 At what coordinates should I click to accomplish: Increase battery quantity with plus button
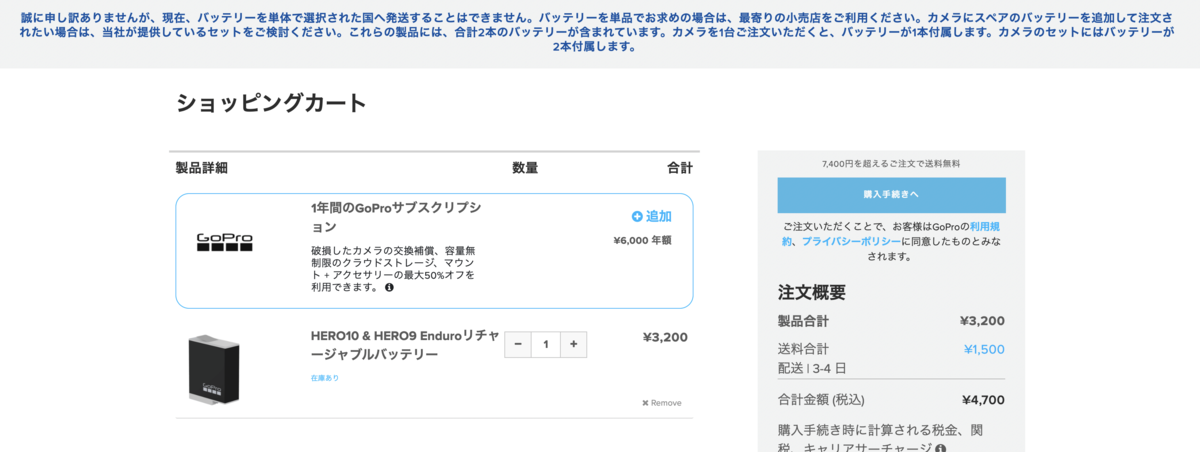[x=573, y=344]
